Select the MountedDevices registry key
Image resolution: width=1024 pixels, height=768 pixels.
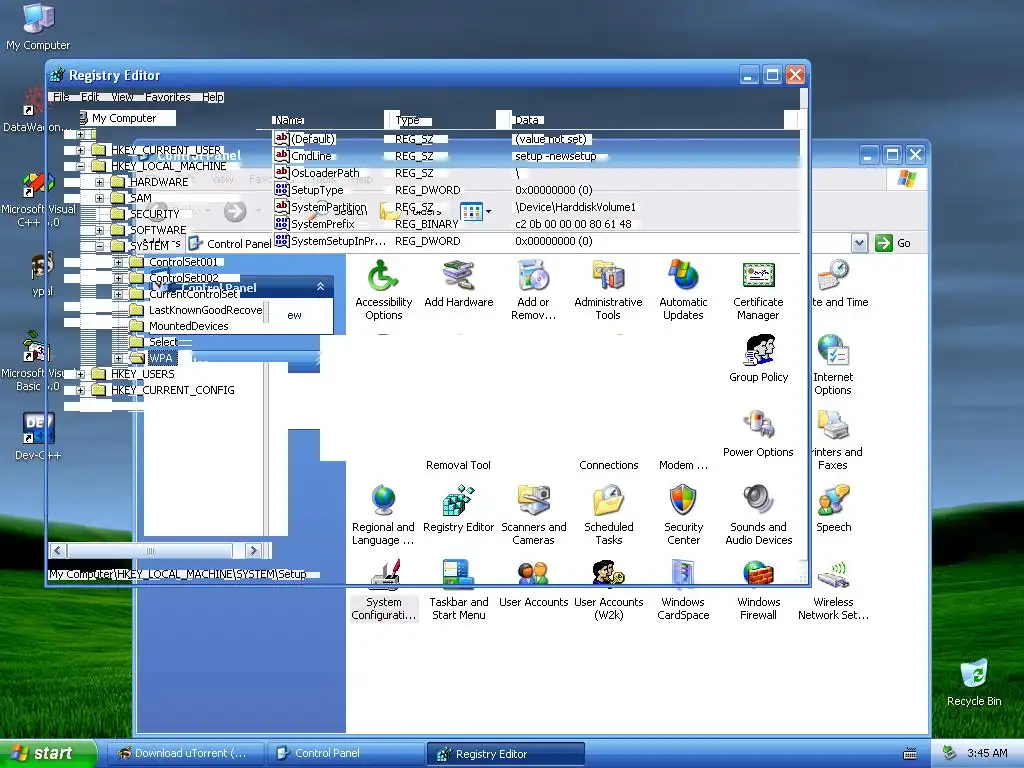tap(188, 326)
